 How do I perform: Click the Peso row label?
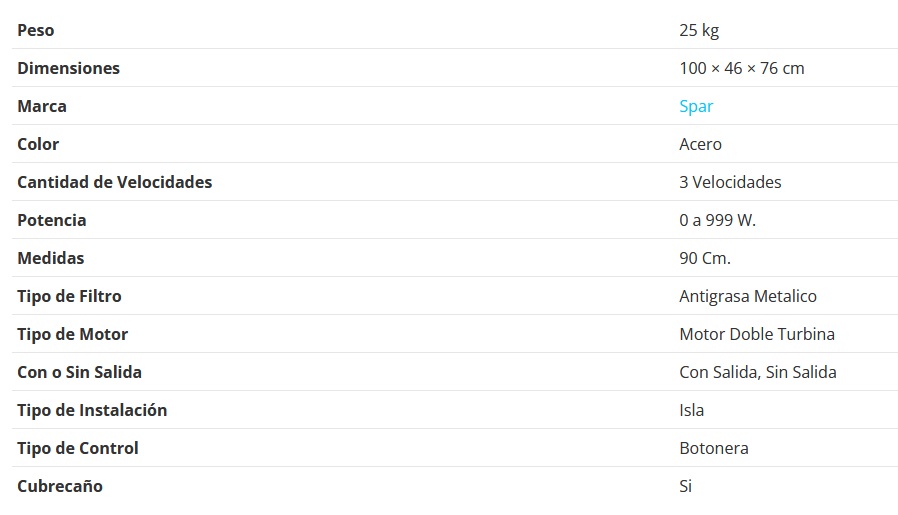point(36,30)
